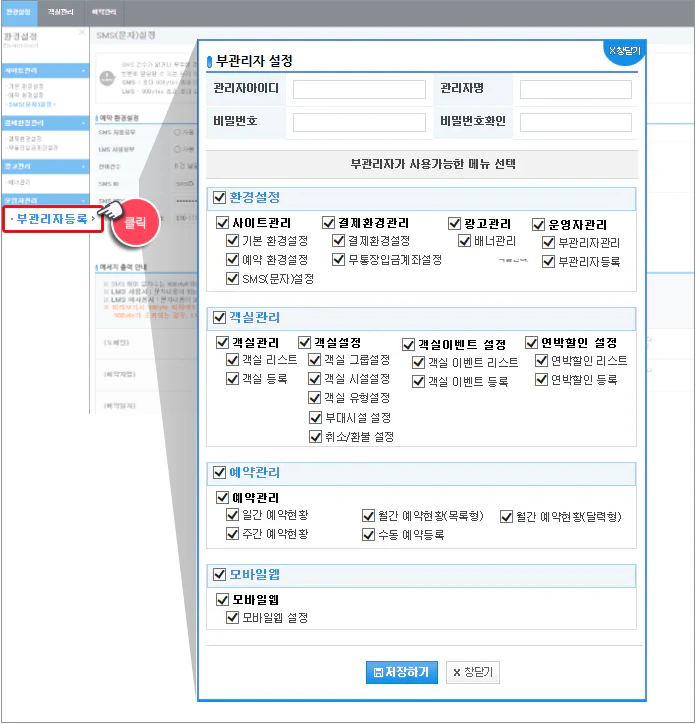The width and height of the screenshot is (696, 724).
Task: Open SMS(문자)설정 in the sidebar
Action: coord(30,104)
